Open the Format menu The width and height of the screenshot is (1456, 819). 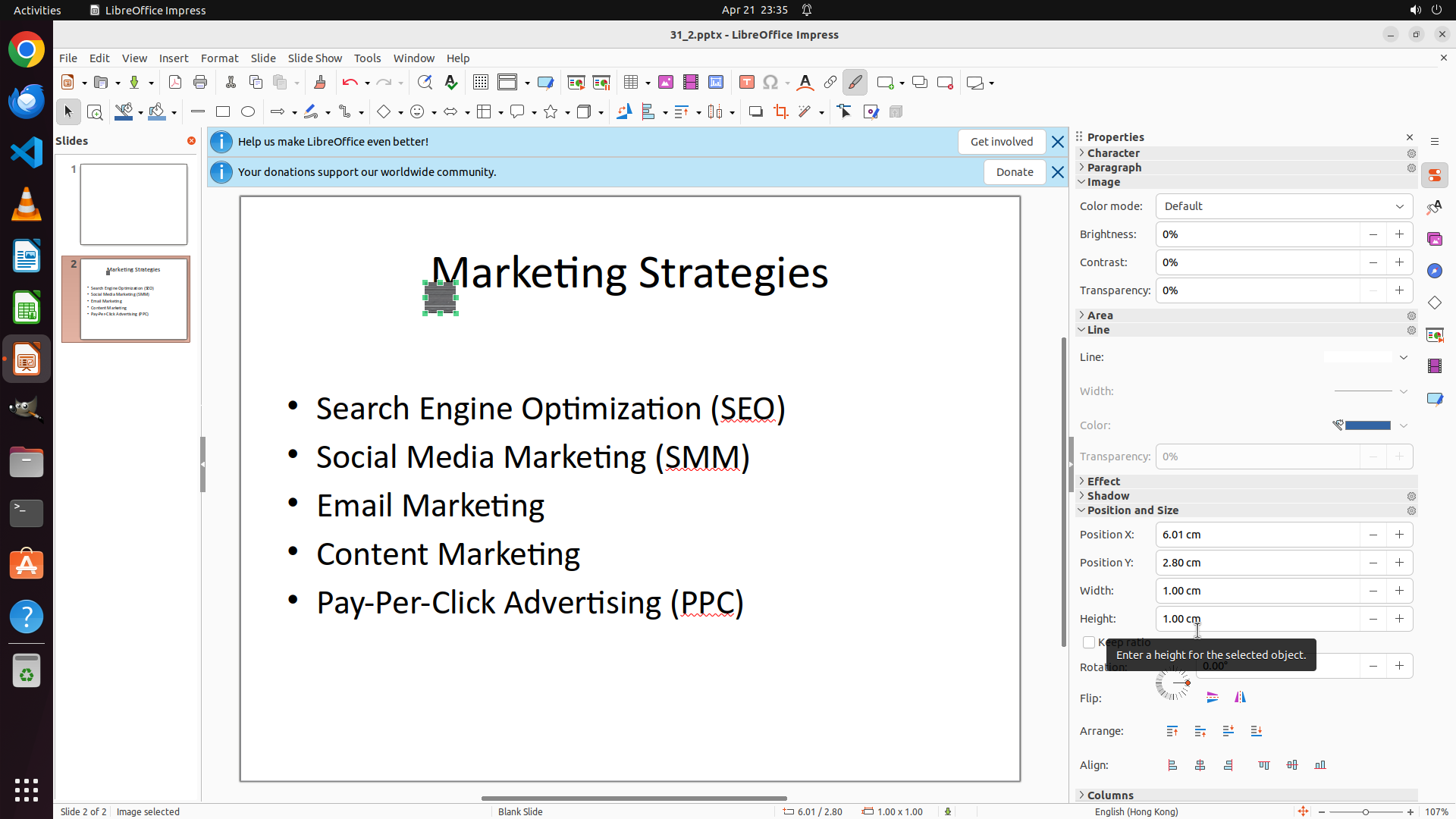pos(219,58)
